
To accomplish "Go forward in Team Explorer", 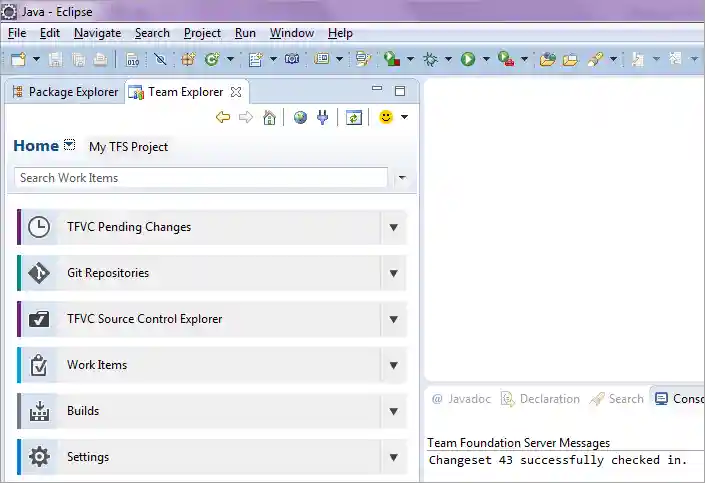I will coord(246,117).
